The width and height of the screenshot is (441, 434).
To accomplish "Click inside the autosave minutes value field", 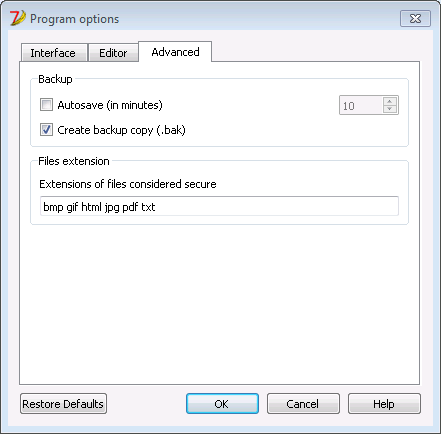I will (361, 105).
